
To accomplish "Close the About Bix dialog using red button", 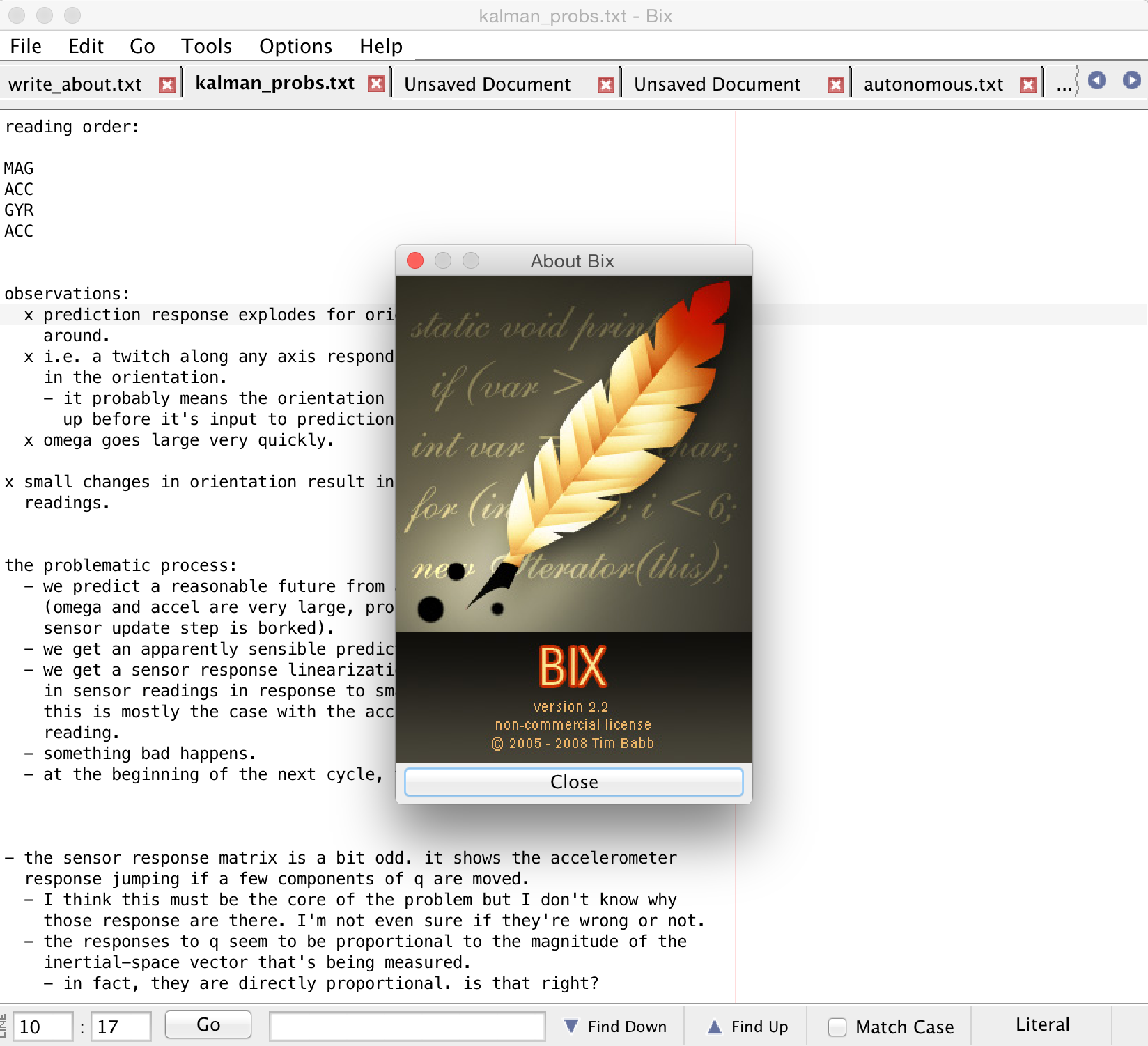I will (415, 260).
